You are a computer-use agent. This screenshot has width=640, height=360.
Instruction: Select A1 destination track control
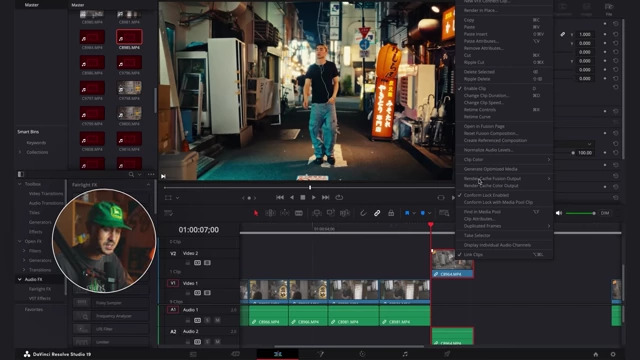click(173, 309)
